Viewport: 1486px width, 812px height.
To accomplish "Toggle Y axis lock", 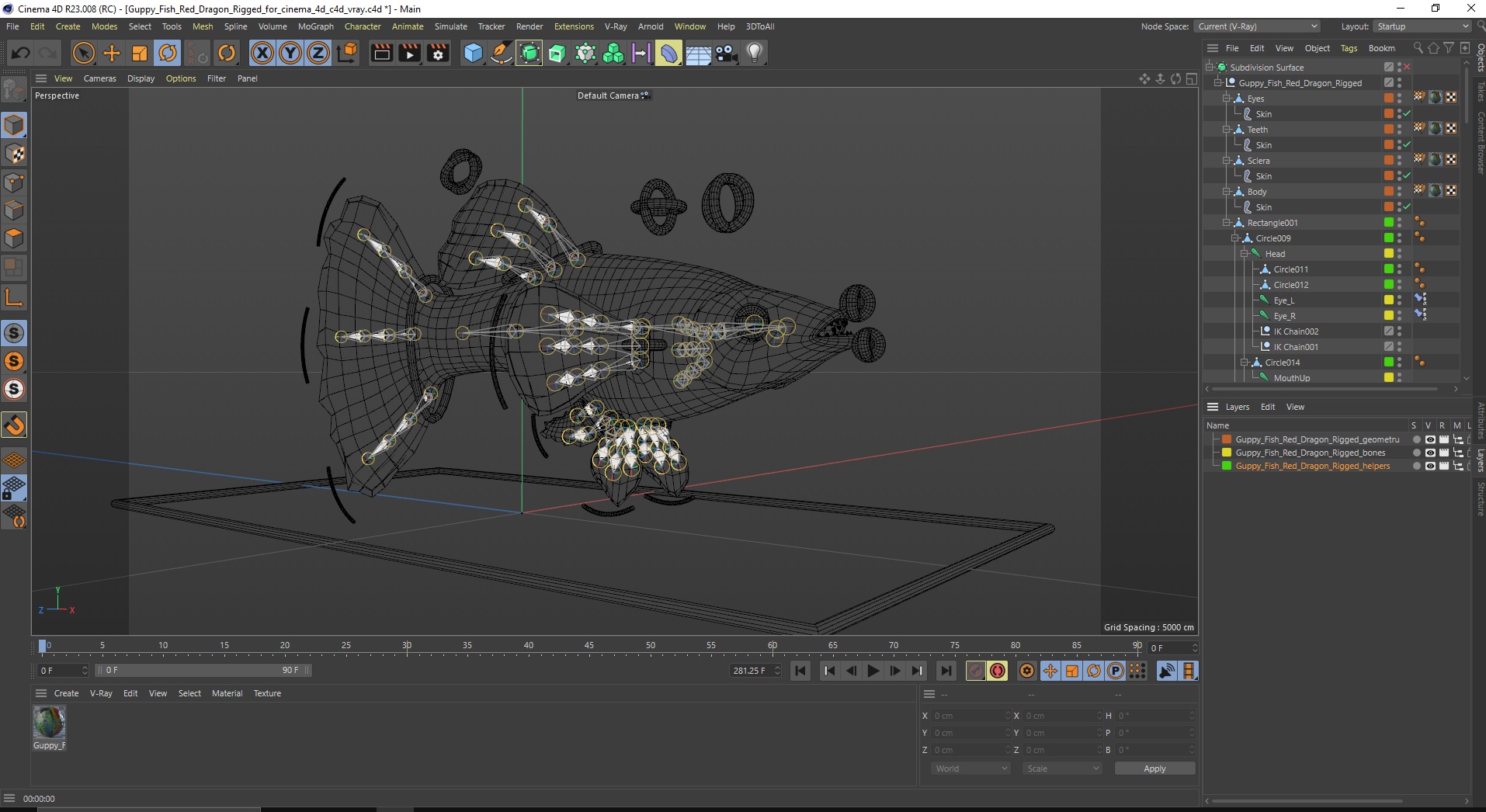I will (x=290, y=53).
